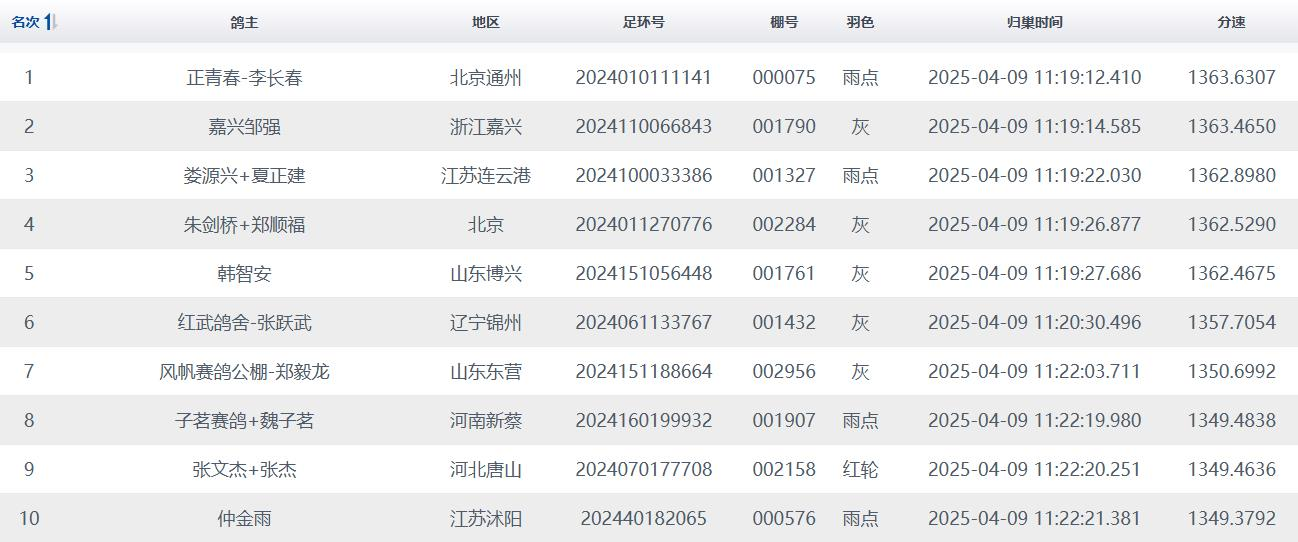This screenshot has height=542, width=1298.
Task: Open 红武鸽舍-张跃武 entry
Action: pos(244,322)
